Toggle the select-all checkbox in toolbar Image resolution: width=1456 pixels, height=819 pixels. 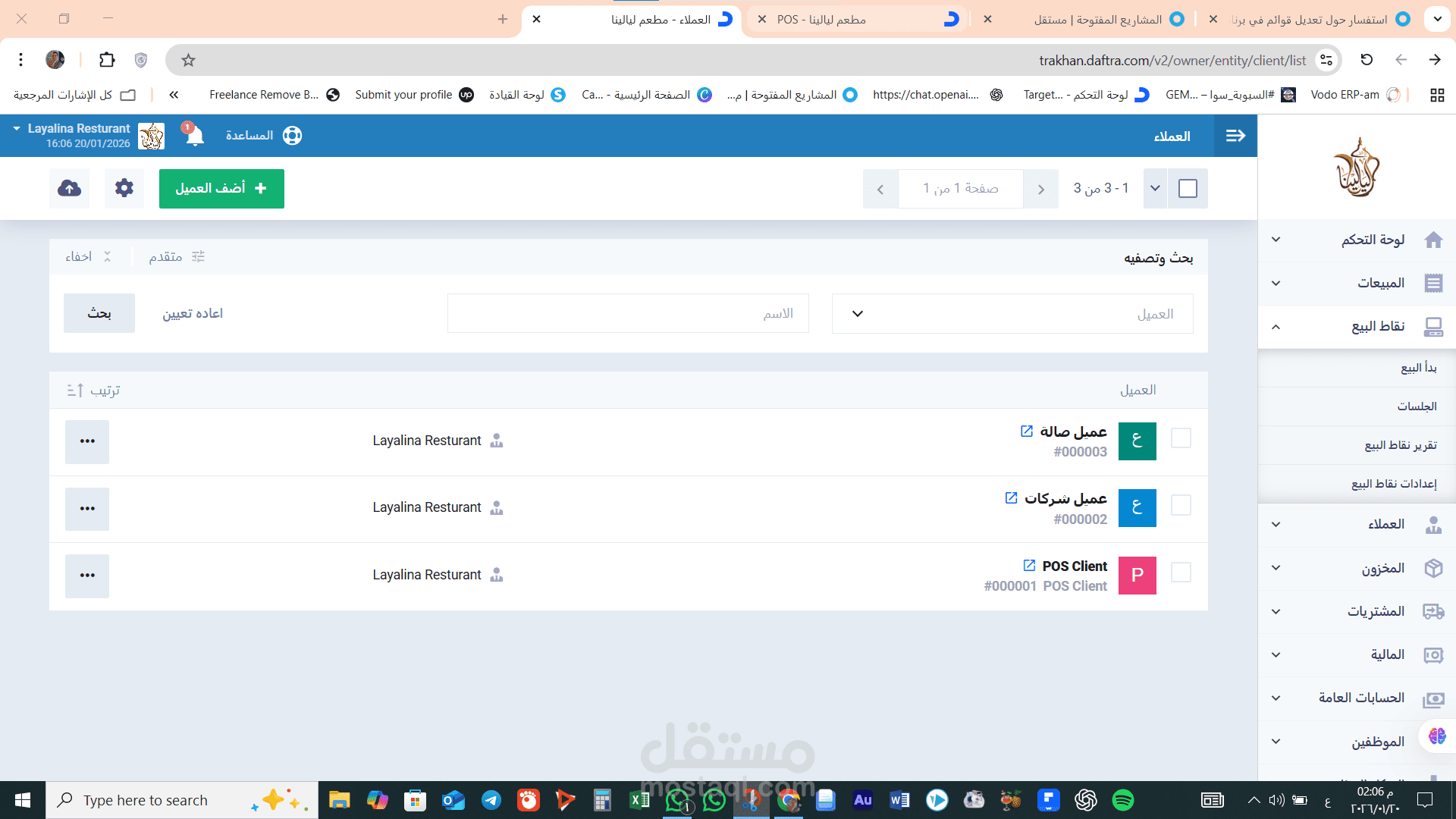click(1188, 189)
